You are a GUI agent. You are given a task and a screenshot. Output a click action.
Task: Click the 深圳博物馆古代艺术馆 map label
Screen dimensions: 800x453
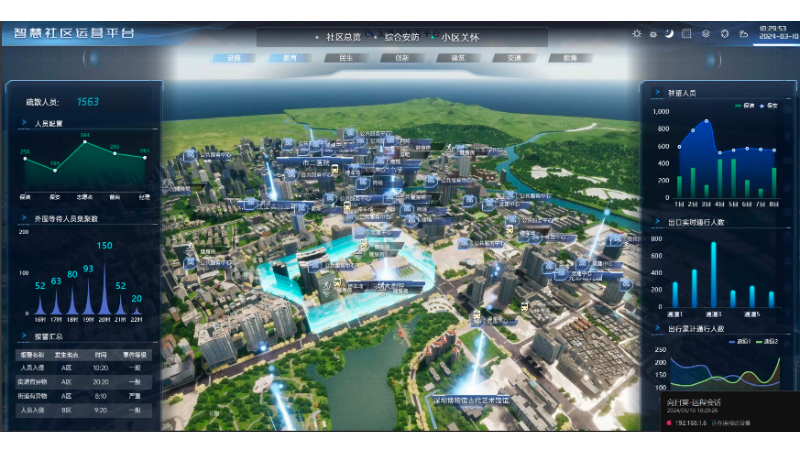coord(471,400)
